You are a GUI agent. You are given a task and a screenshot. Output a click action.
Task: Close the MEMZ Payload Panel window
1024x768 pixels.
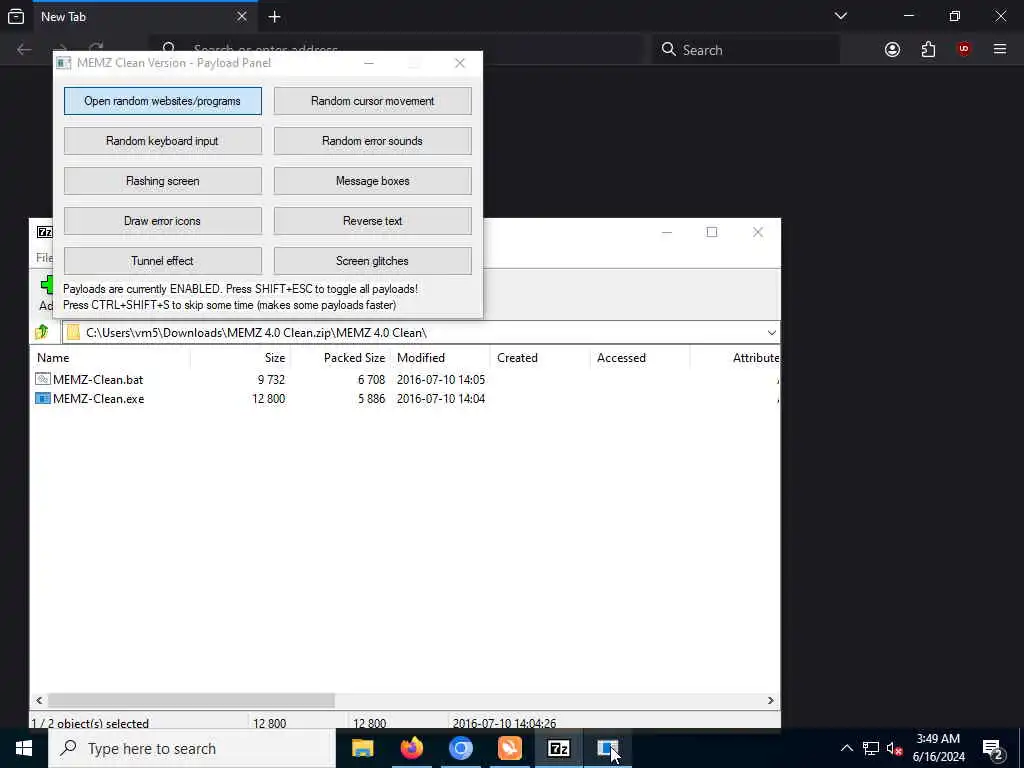460,63
